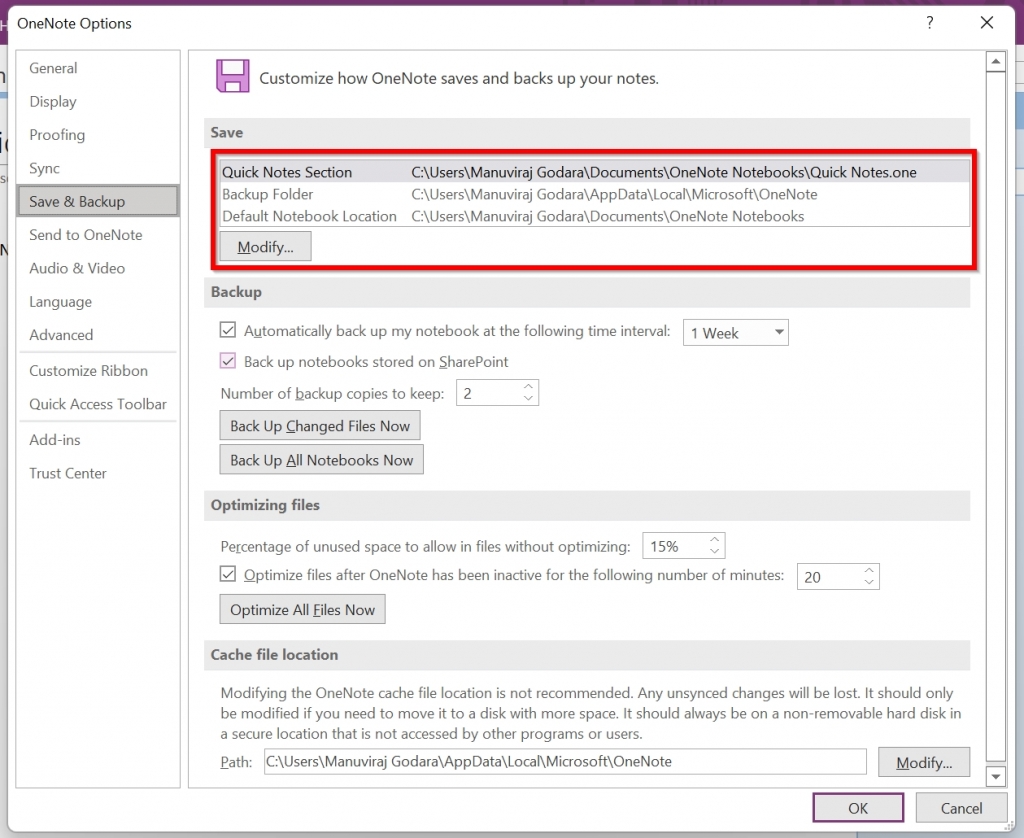
Task: Disable automatic notebook backup
Action: [x=227, y=329]
